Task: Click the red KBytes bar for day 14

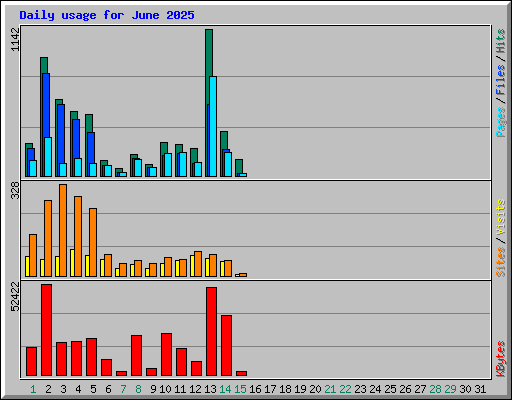Action: (226, 345)
